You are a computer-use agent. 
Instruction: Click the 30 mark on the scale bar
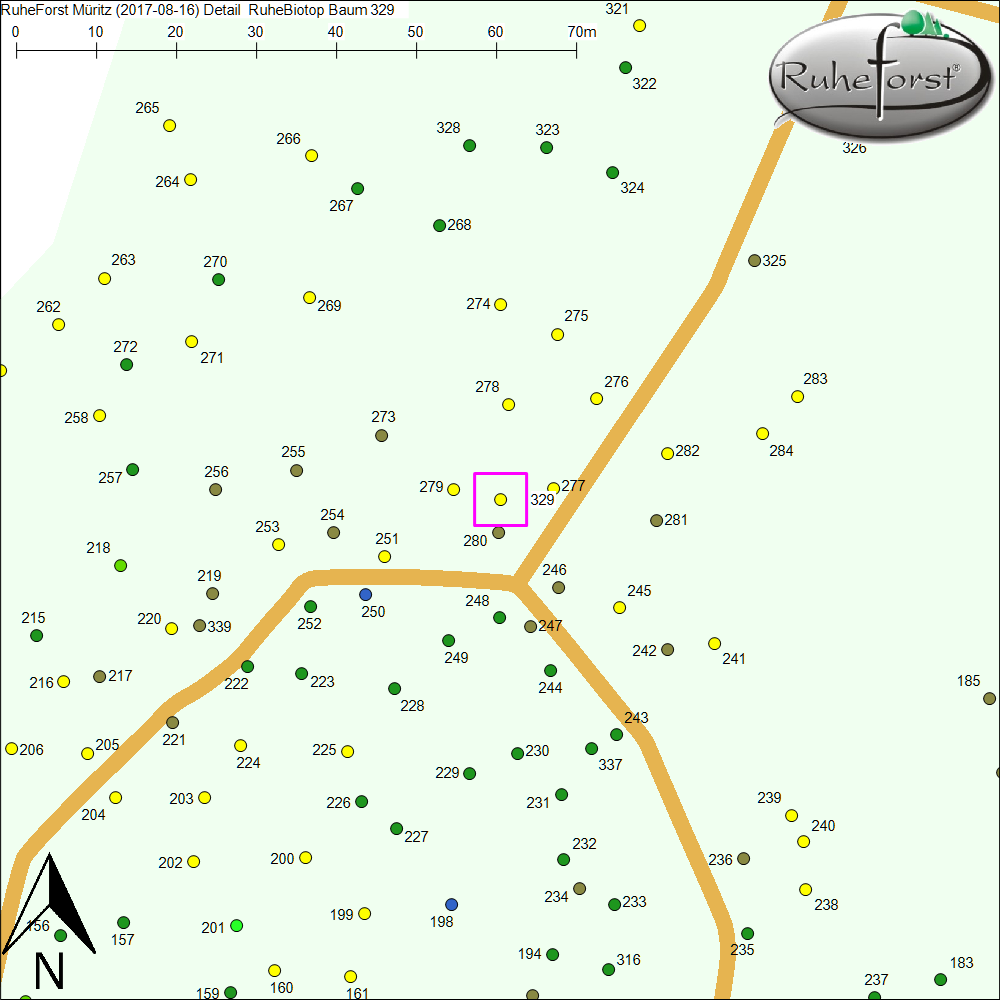256,32
